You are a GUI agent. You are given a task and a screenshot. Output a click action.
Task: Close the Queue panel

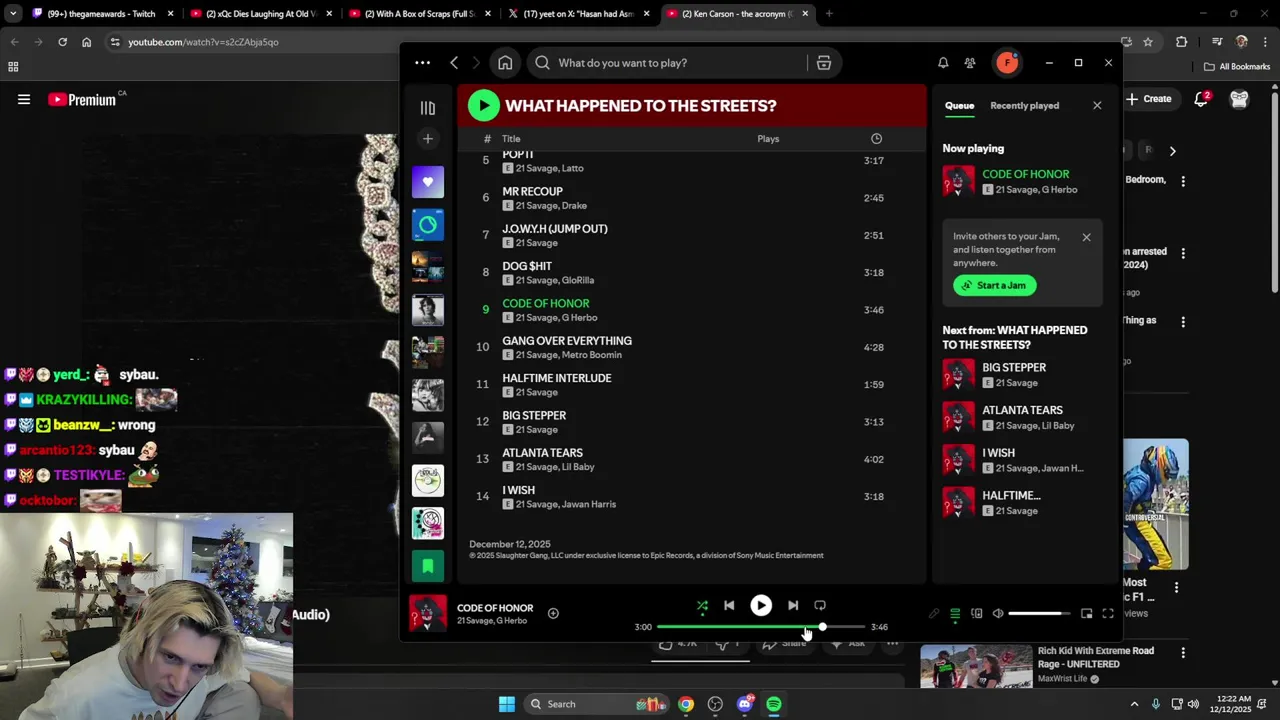1097,105
